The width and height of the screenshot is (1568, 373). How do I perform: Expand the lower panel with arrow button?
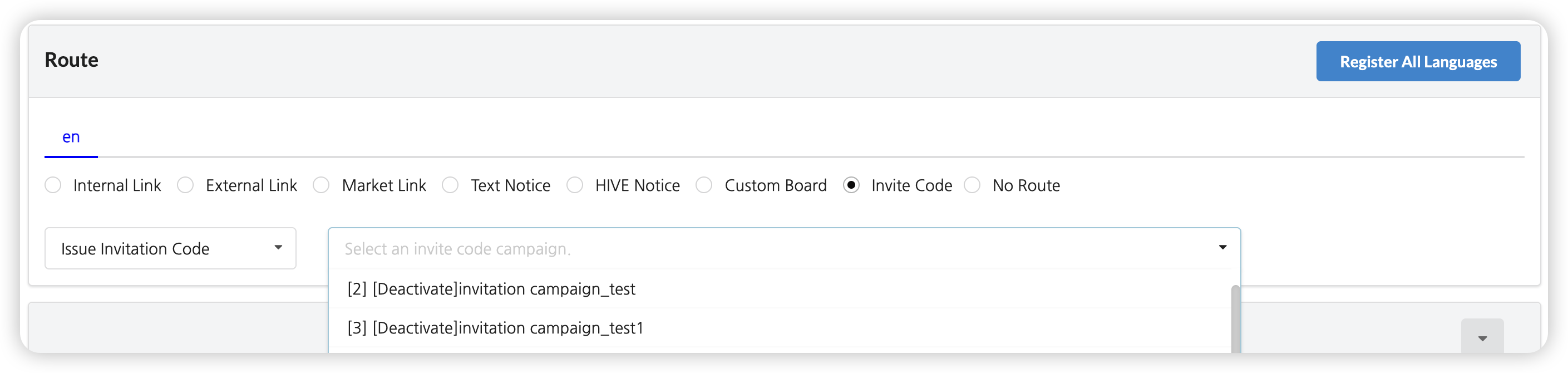[x=1482, y=338]
